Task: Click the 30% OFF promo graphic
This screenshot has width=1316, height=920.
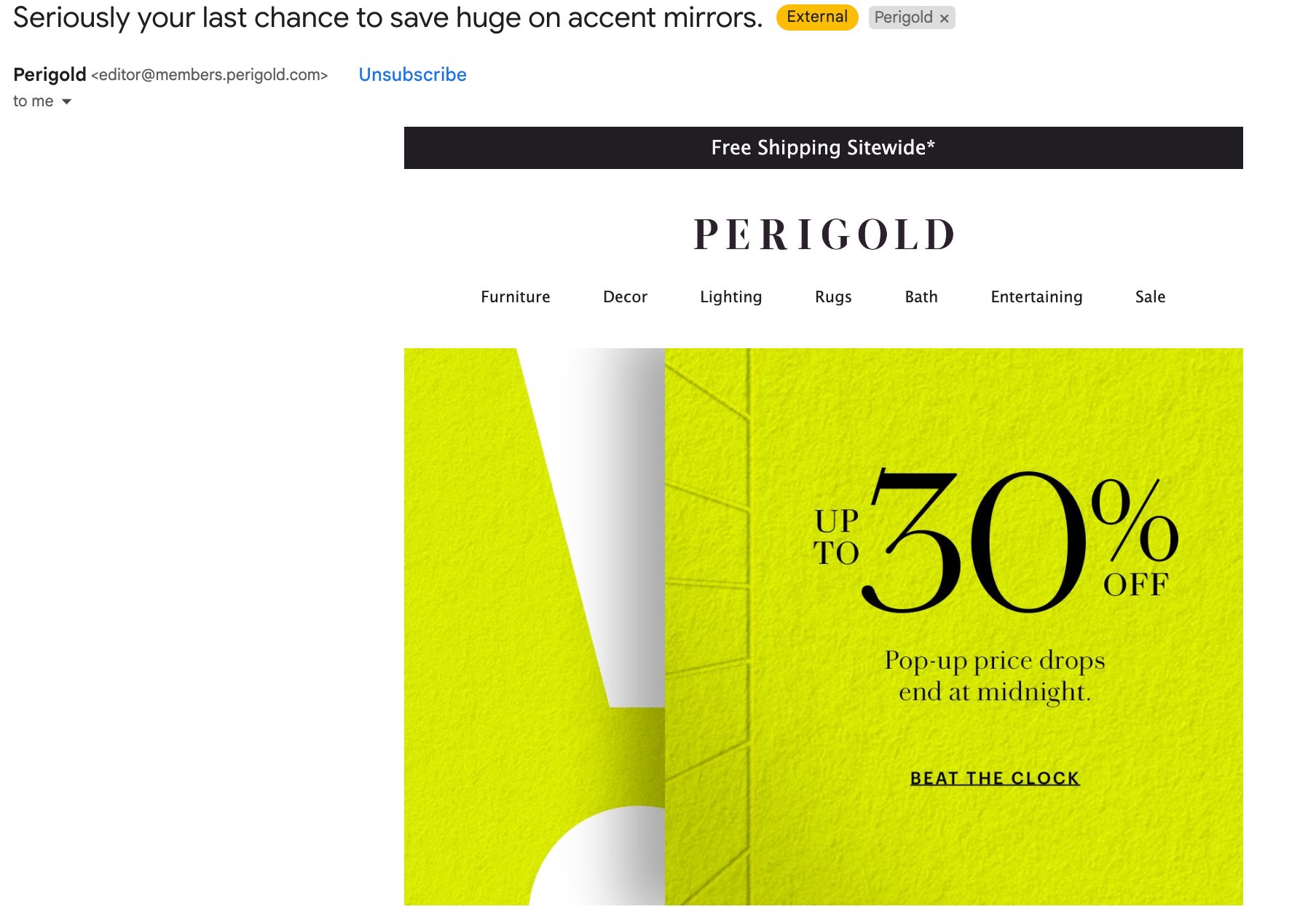Action: (x=995, y=540)
